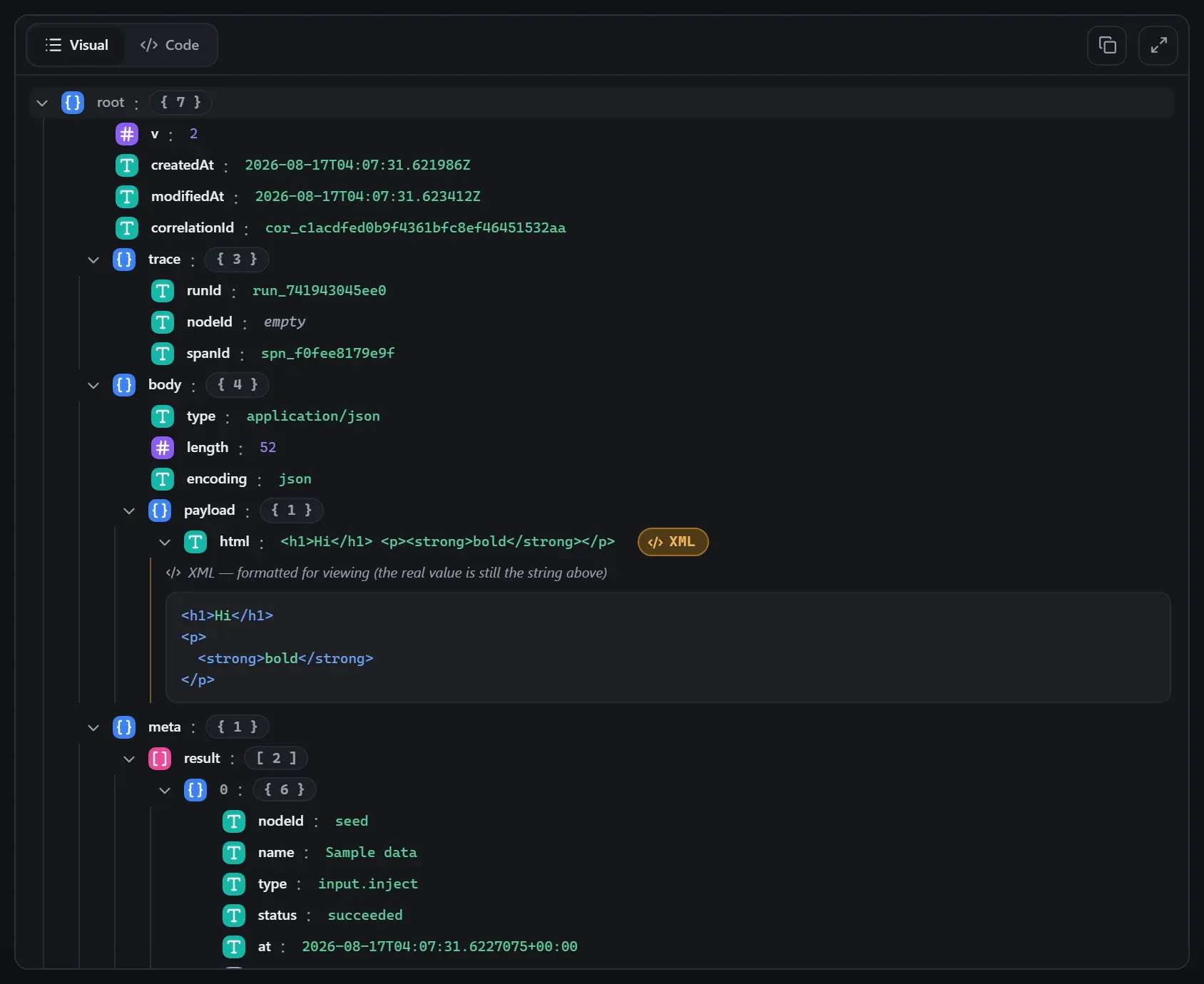The image size is (1204, 984).
Task: Select the empty nodeId value
Action: point(285,322)
